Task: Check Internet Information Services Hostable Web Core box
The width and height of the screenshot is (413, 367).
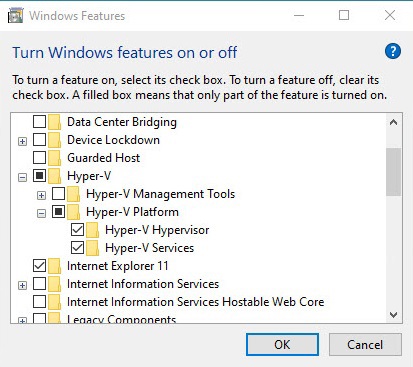Action: pos(39,302)
